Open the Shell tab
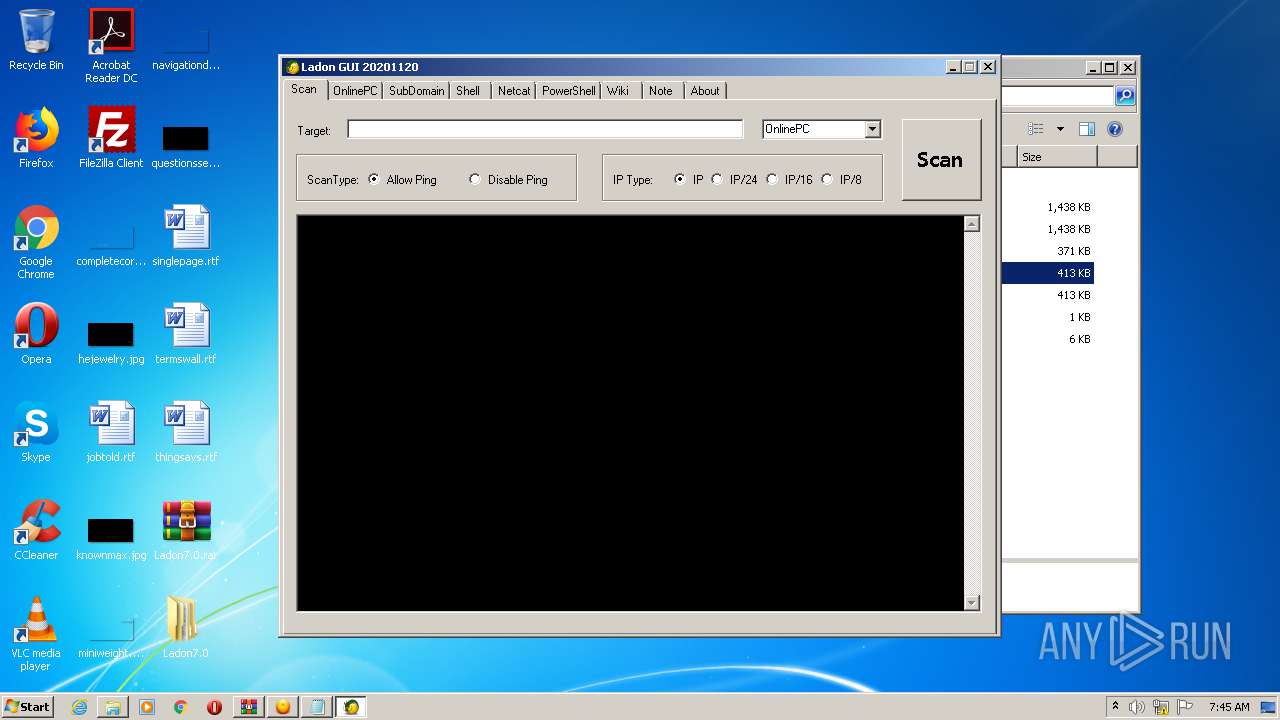 click(468, 90)
